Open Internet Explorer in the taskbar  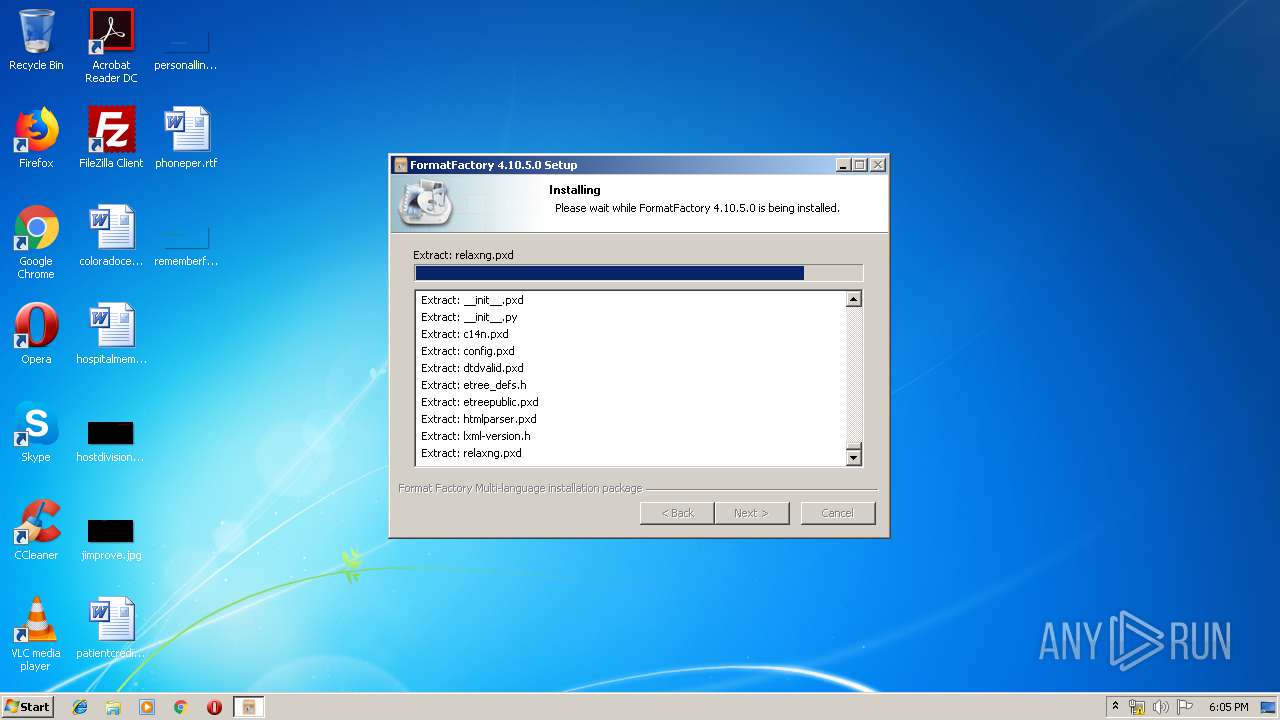coord(80,707)
